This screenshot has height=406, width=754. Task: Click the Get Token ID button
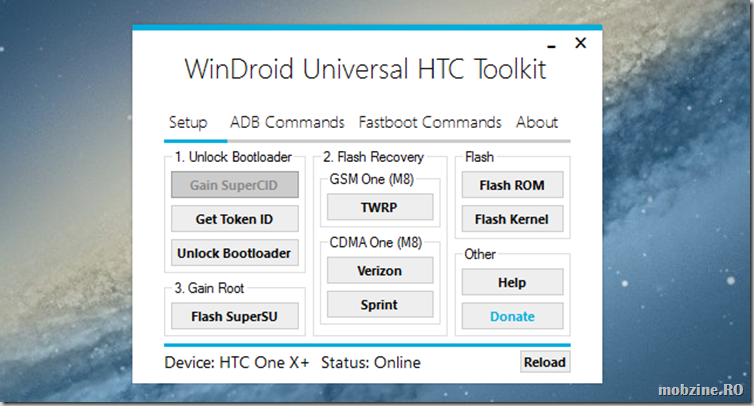coord(235,219)
